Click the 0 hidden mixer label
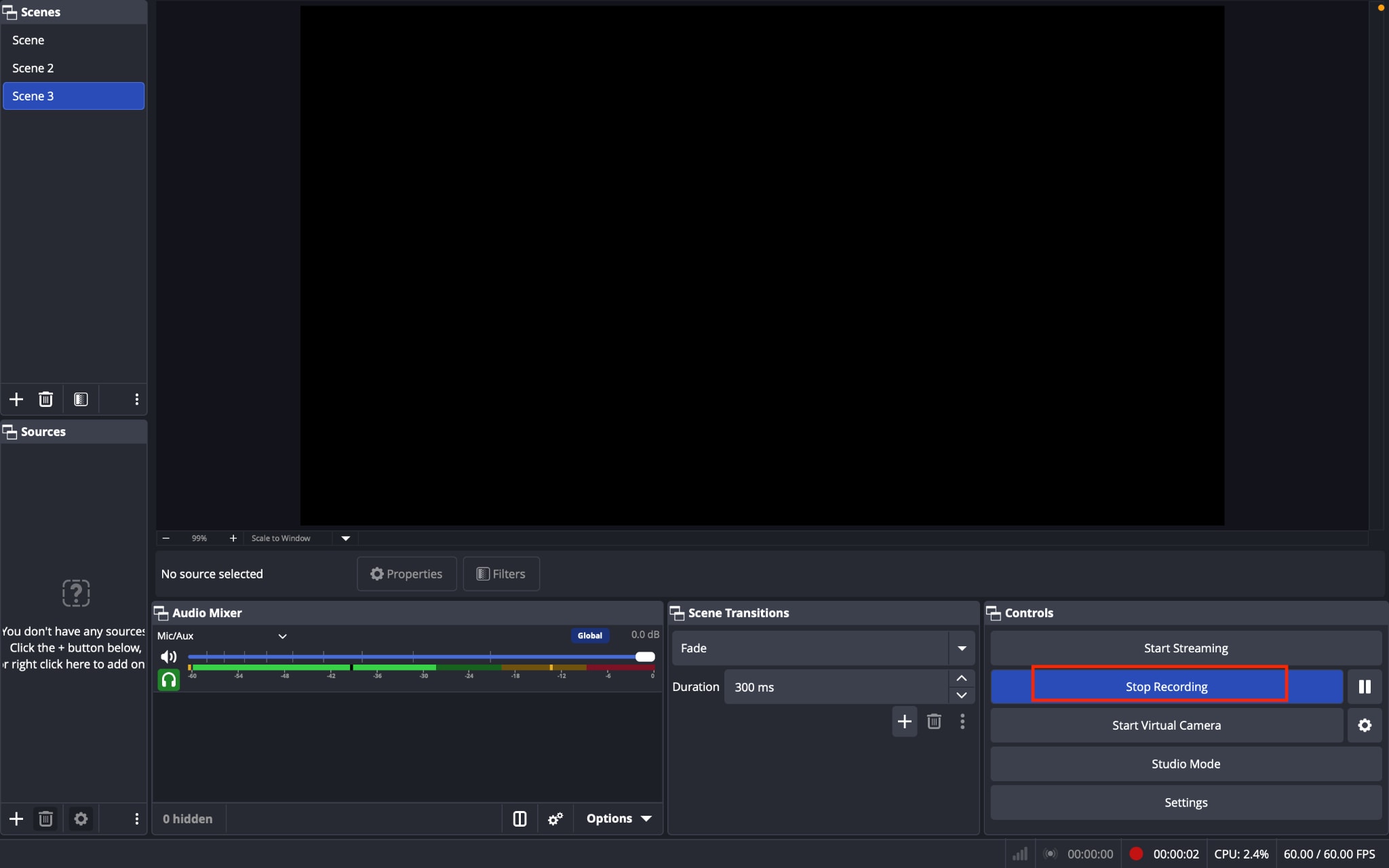Image resolution: width=1389 pixels, height=868 pixels. [187, 819]
